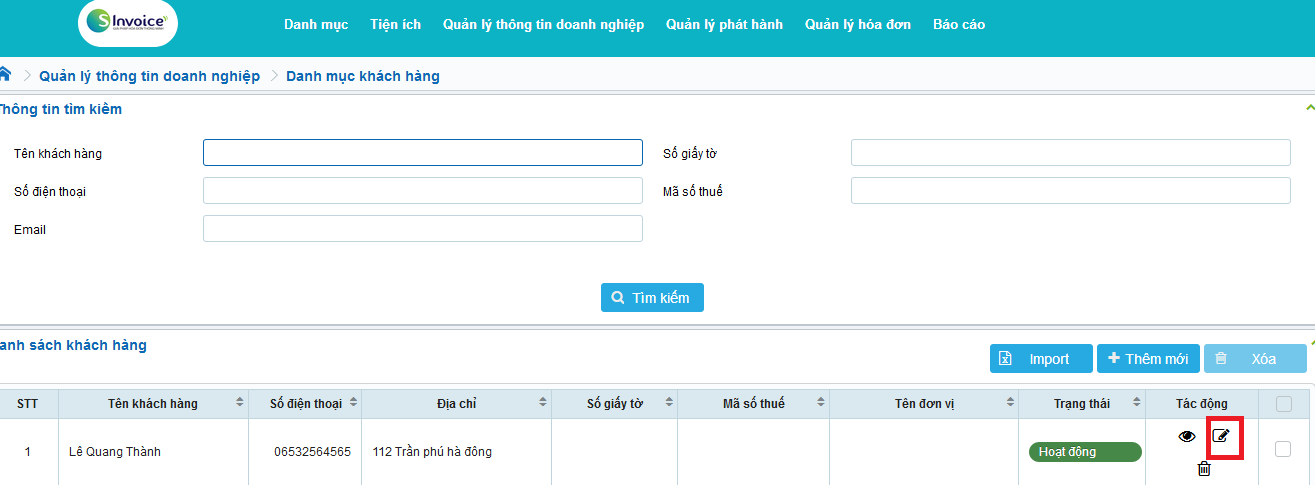Viewport: 1315px width, 485px height.
Task: Edit the Lê Quang Thành customer record
Action: 1221,436
